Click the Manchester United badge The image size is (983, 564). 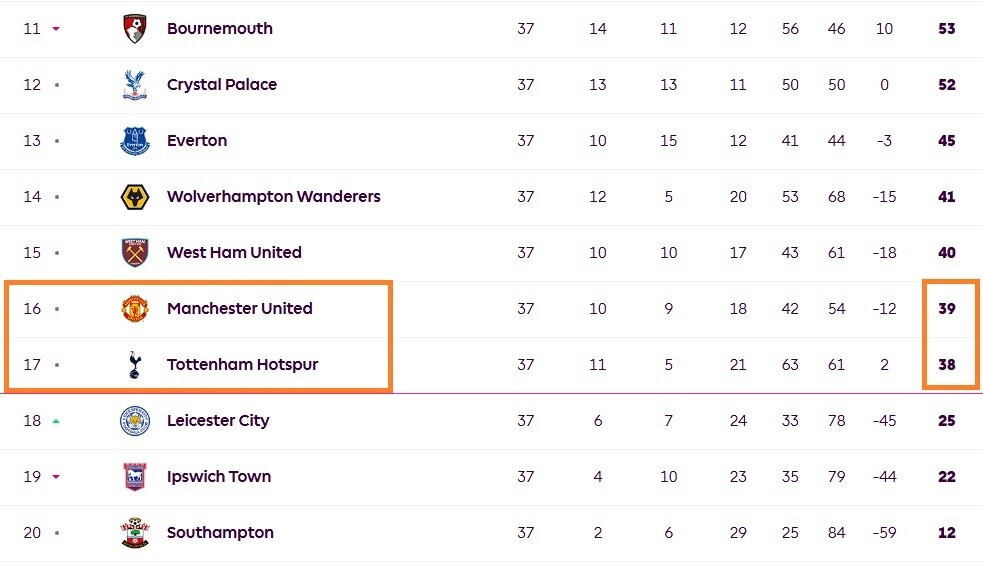click(x=134, y=309)
